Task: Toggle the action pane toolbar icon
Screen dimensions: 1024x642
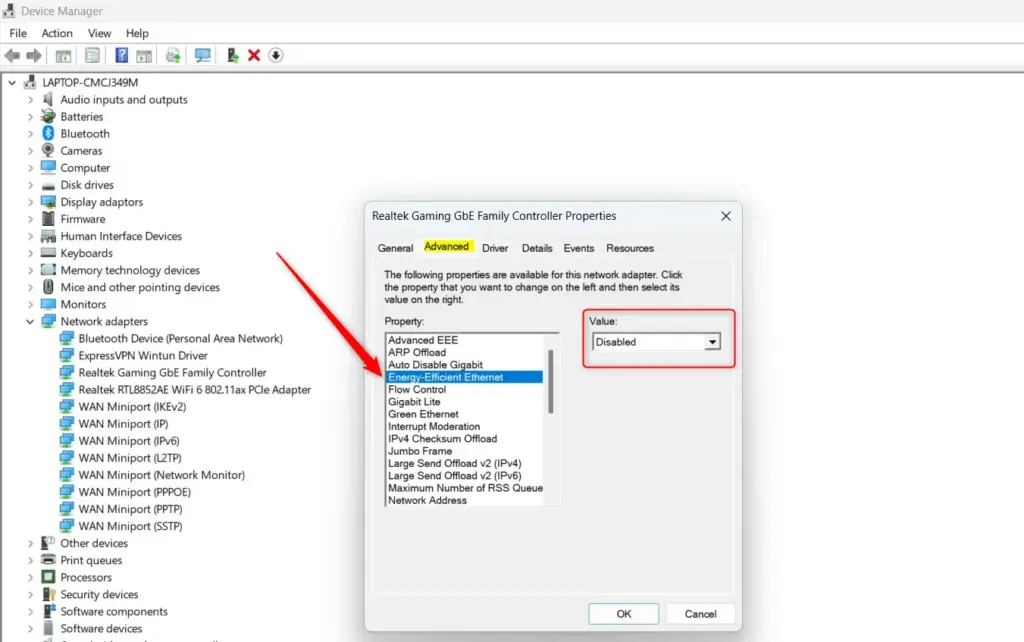Action: tap(144, 56)
